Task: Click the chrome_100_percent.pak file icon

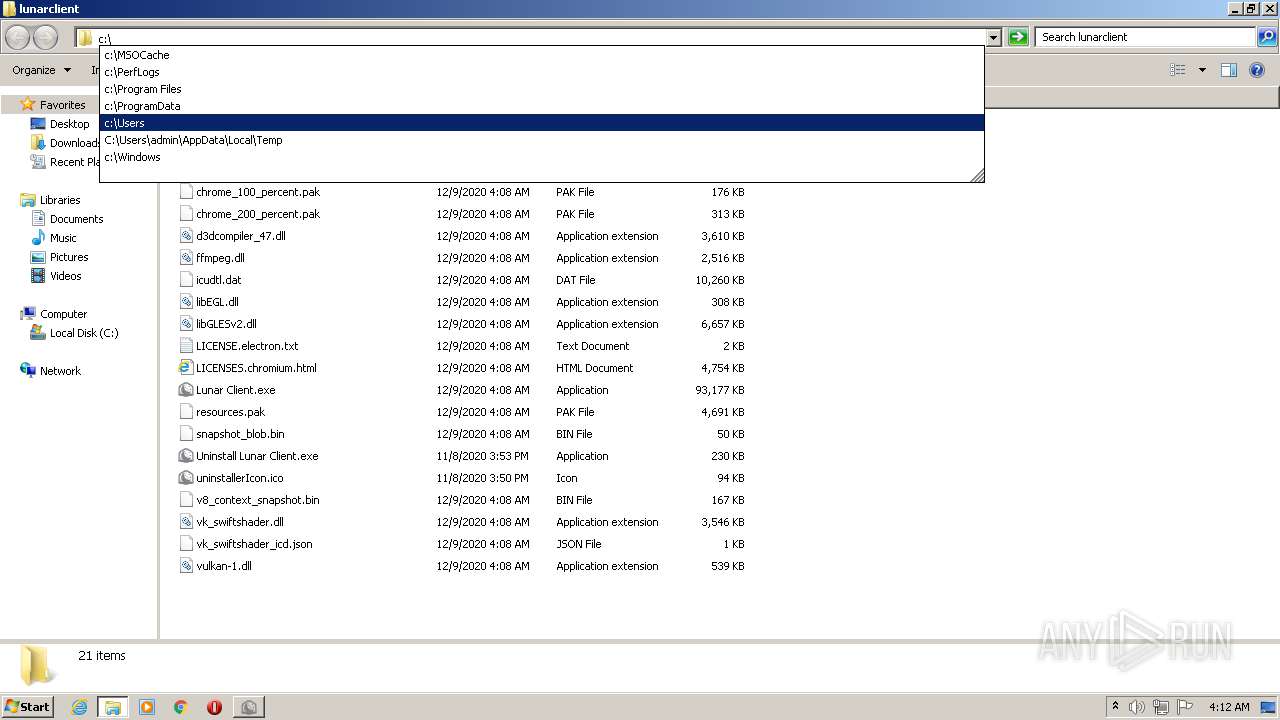Action: tap(186, 192)
